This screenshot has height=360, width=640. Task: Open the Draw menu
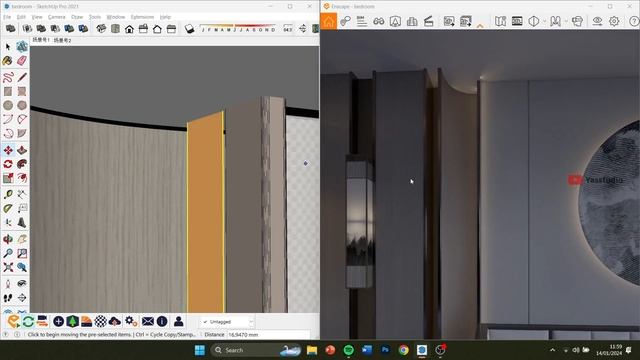pos(77,17)
